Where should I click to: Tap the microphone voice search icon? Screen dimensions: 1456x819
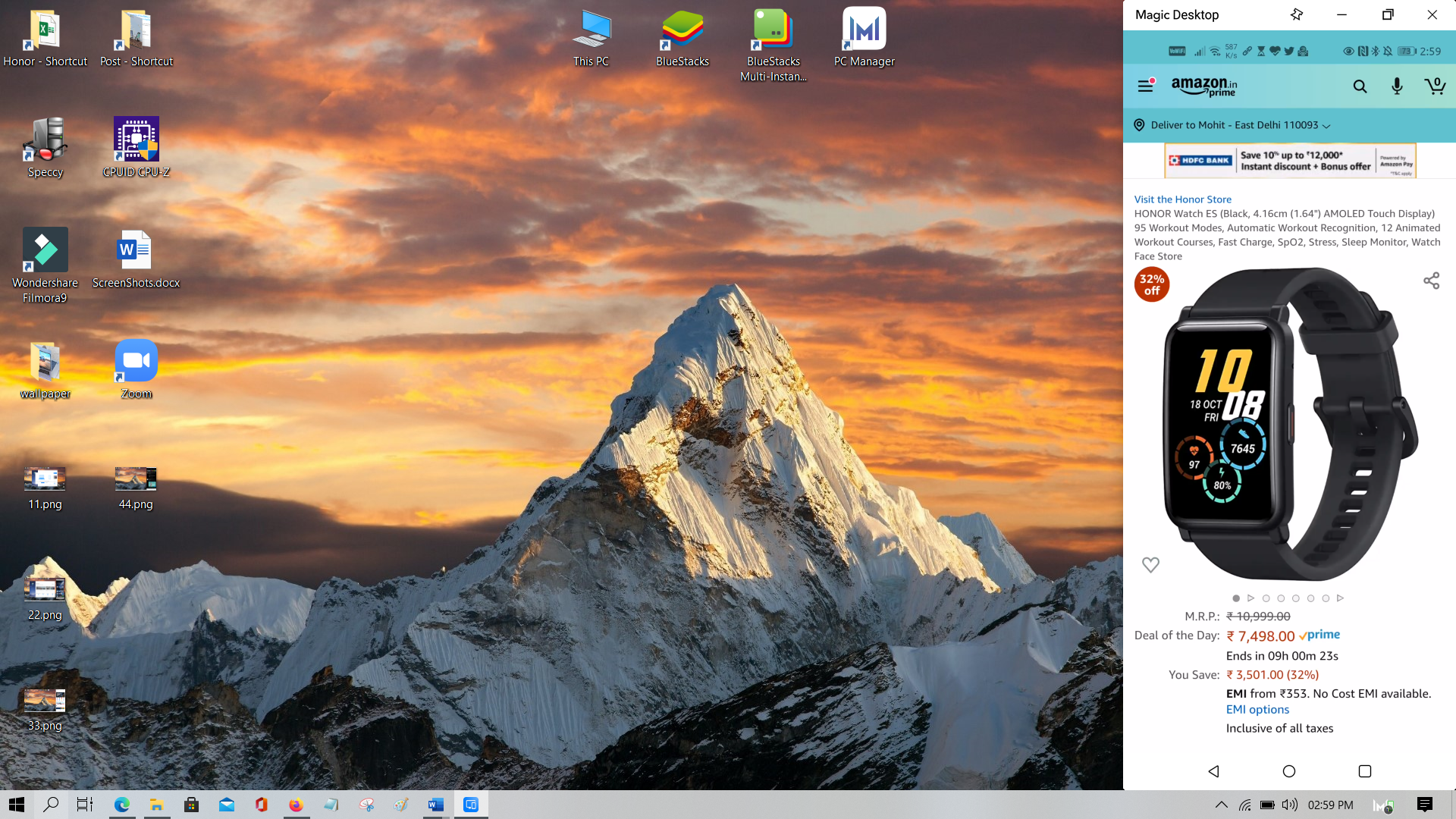click(x=1397, y=86)
